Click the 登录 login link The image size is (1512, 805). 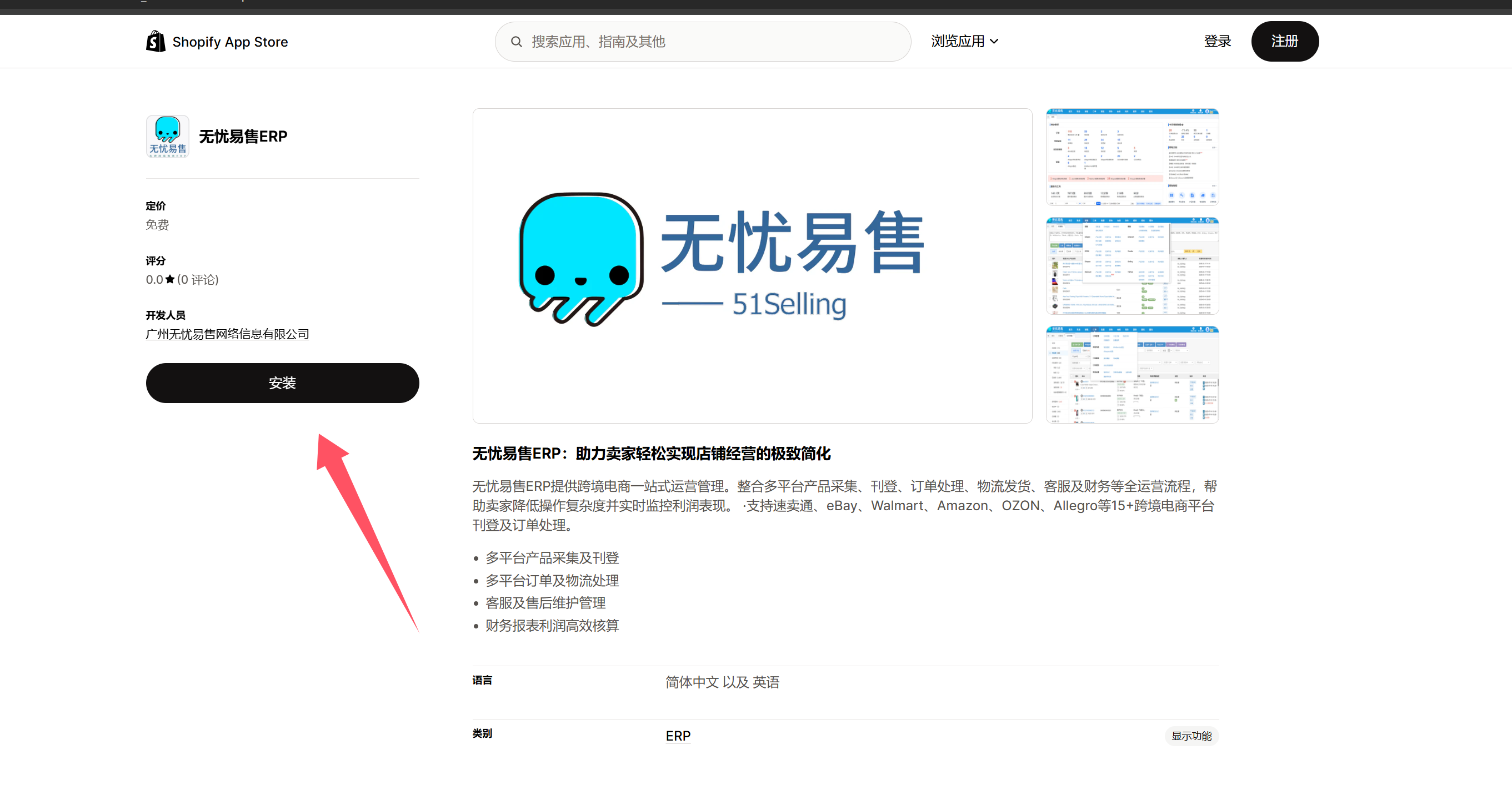(x=1218, y=42)
